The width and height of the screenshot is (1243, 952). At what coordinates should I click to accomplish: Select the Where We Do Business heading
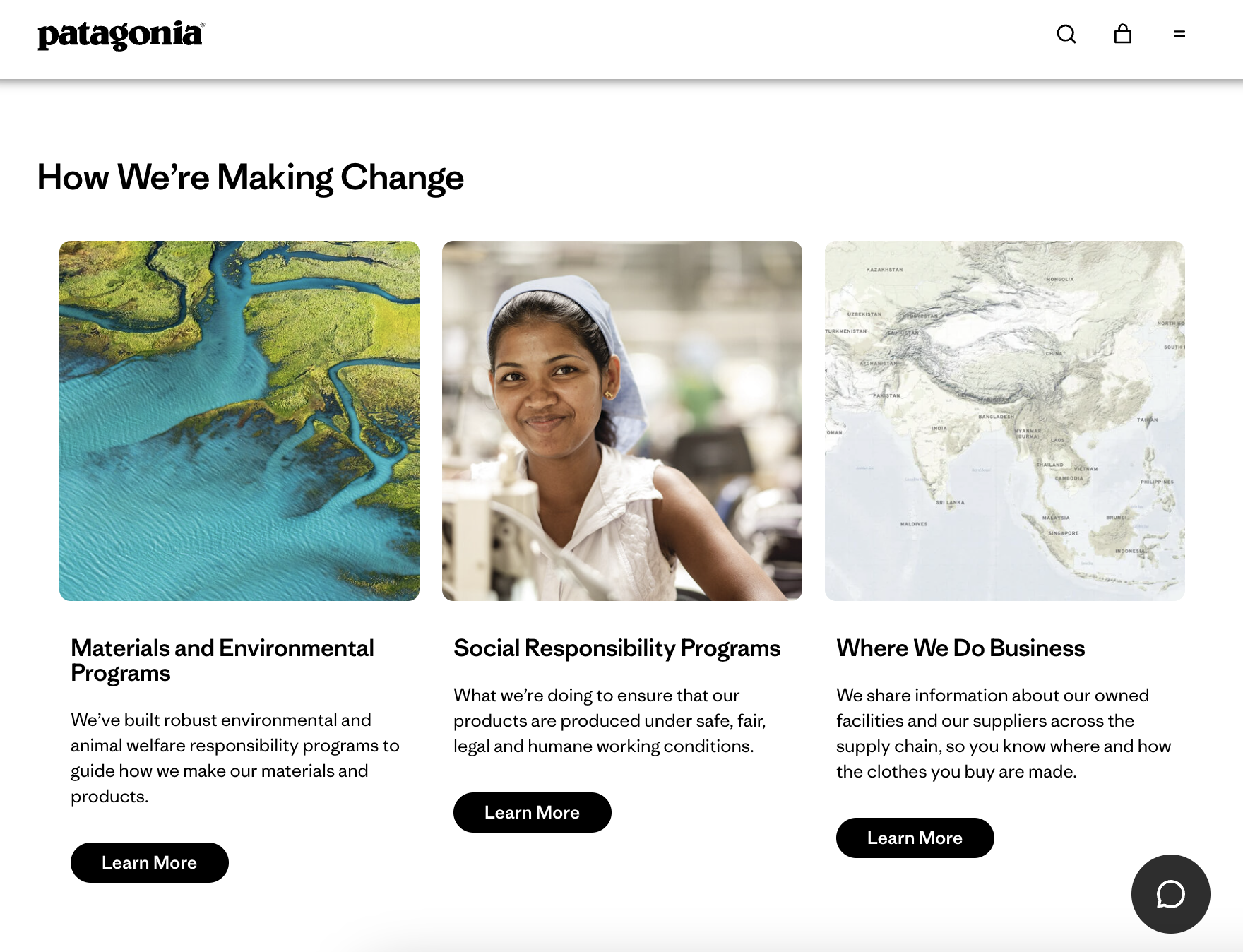960,648
